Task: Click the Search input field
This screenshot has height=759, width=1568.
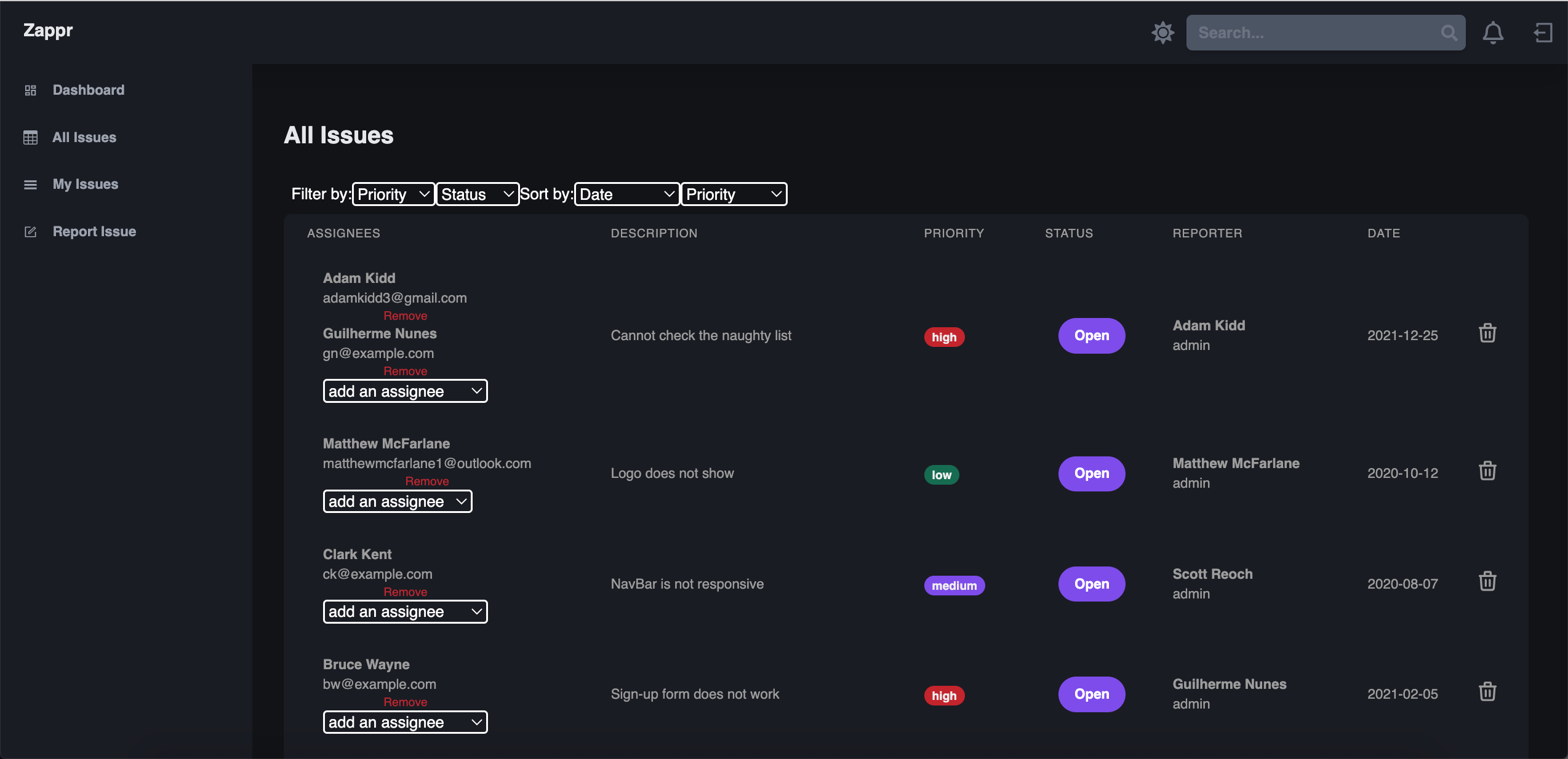Action: tap(1311, 33)
